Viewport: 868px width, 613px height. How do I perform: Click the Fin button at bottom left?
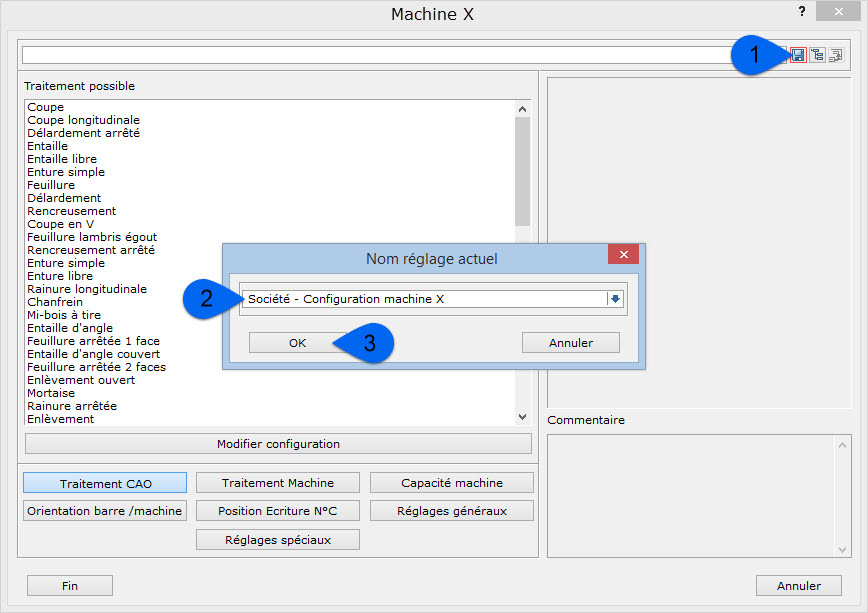[x=69, y=586]
